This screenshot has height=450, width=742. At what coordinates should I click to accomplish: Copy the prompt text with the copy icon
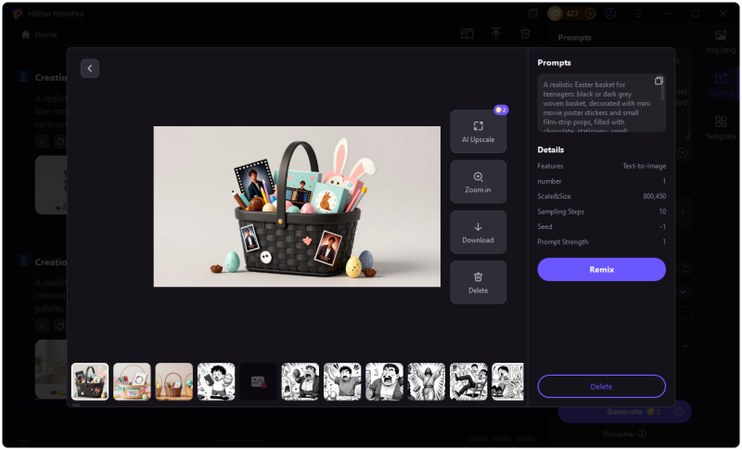pyautogui.click(x=658, y=81)
